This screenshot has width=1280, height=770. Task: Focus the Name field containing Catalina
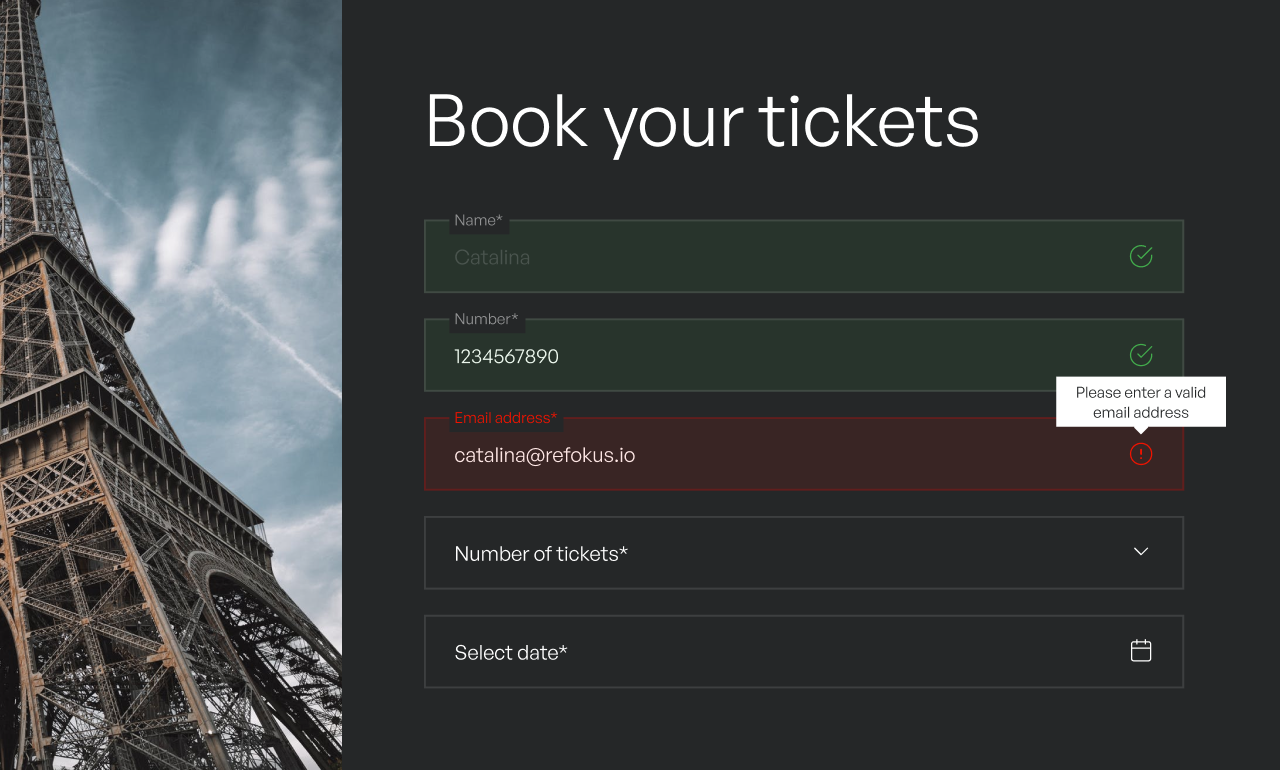[x=804, y=256]
